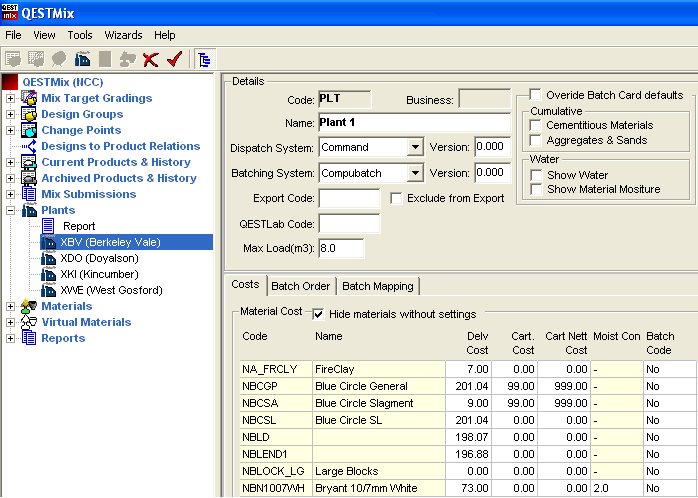698x498 pixels.
Task: Click the plant factory toolbar icon
Action: point(83,59)
